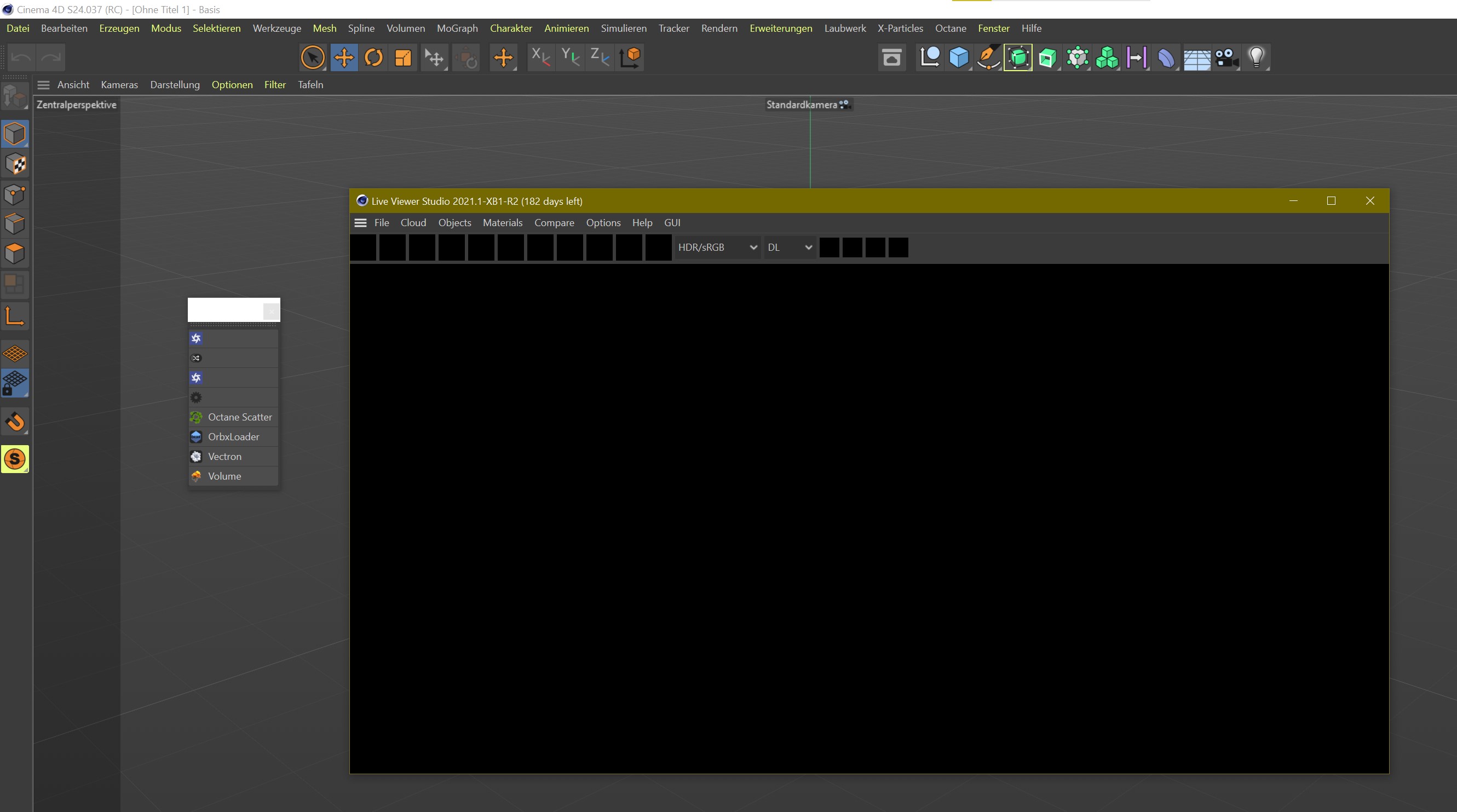Toggle Z axis lock

tap(600, 57)
